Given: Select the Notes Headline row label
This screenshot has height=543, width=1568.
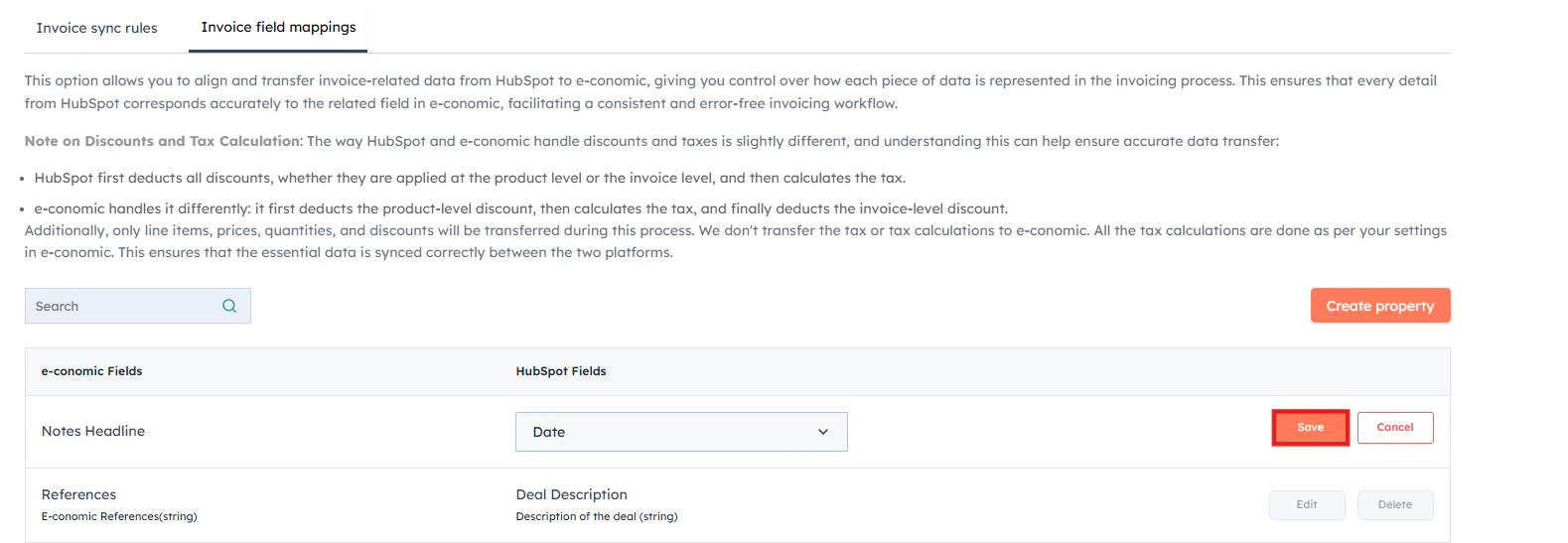Looking at the screenshot, I should [93, 431].
